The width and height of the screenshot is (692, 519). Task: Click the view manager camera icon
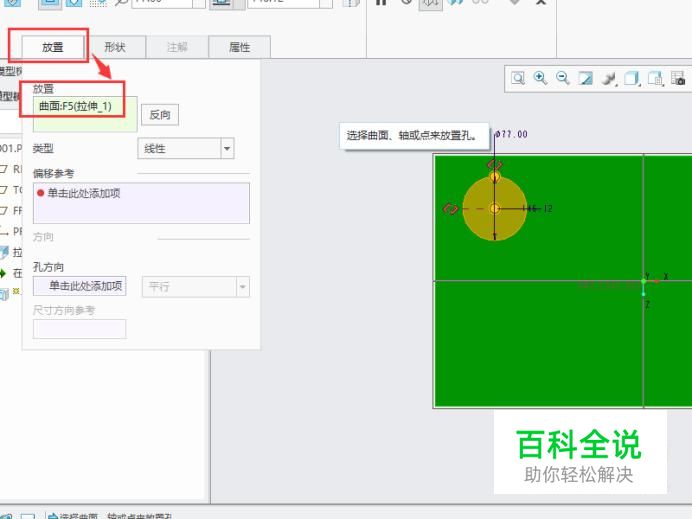[678, 79]
